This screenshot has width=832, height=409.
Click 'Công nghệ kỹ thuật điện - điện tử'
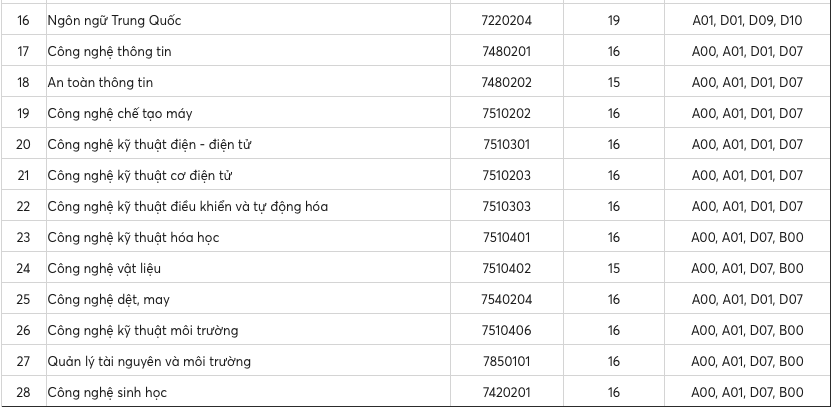click(150, 144)
